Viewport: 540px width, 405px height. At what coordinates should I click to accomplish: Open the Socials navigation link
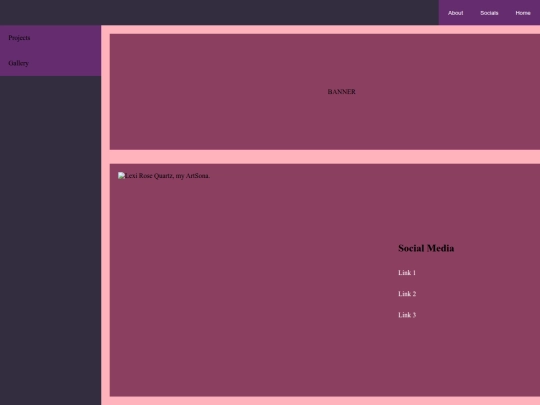489,13
